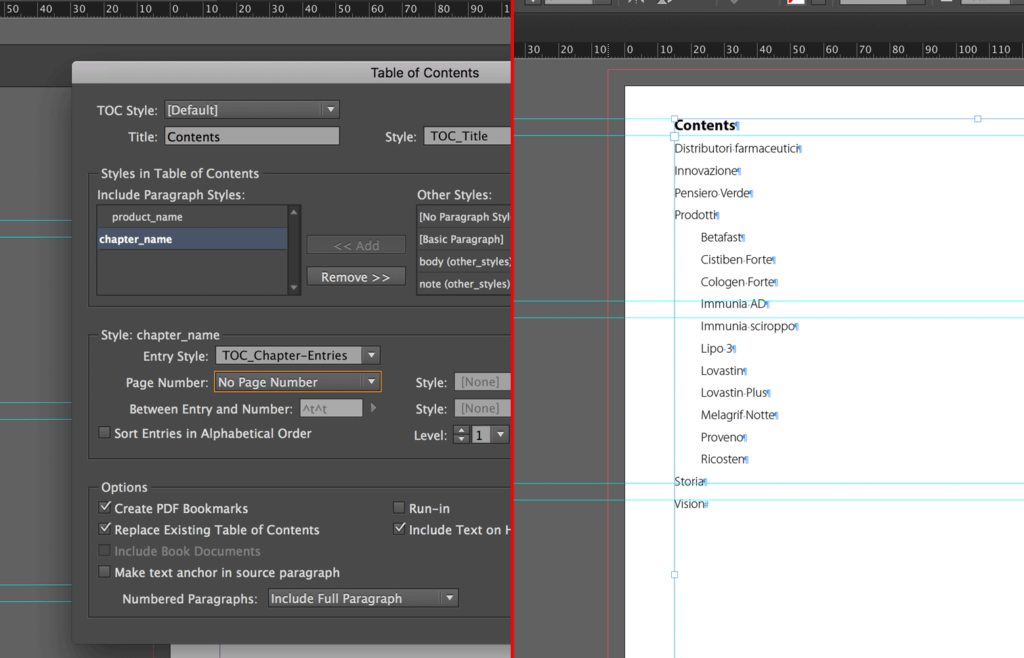
Task: Select product_name in Include Paragraph Styles list
Action: [x=192, y=217]
